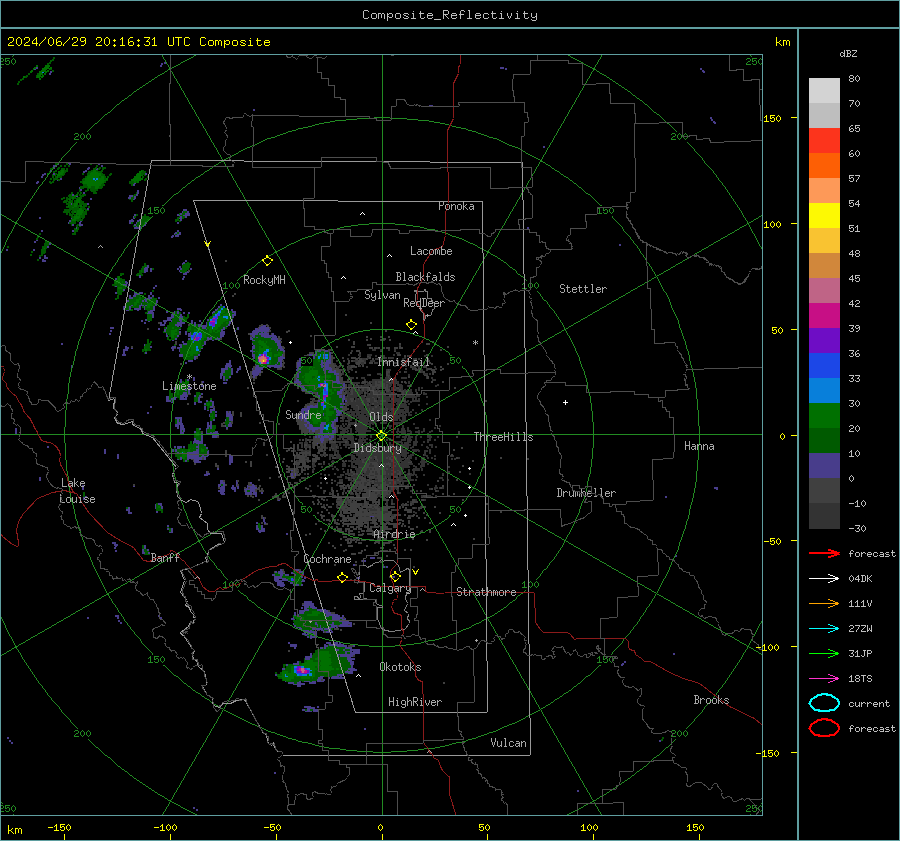Screen dimensions: 900x841
Task: Click the Strathmore label
Action: coord(486,592)
